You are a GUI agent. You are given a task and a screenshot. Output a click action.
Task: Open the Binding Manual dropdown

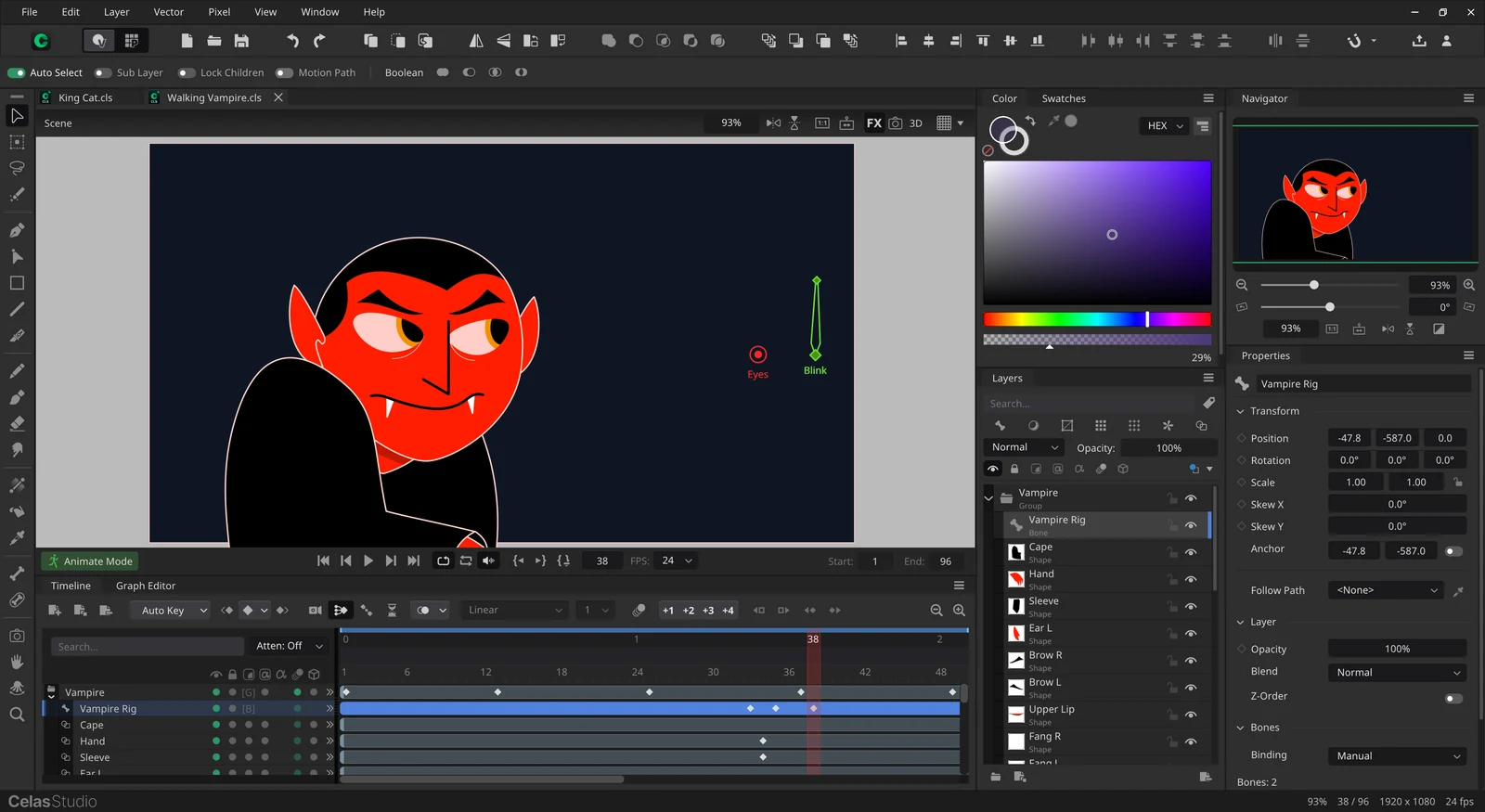pos(1398,755)
